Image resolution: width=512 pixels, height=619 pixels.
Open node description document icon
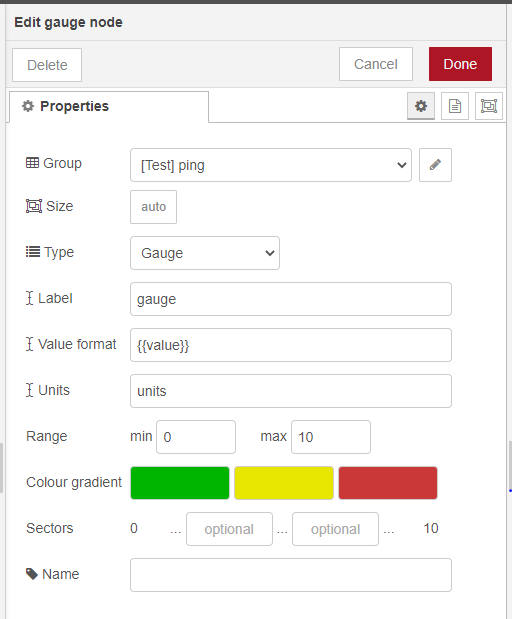(x=455, y=106)
